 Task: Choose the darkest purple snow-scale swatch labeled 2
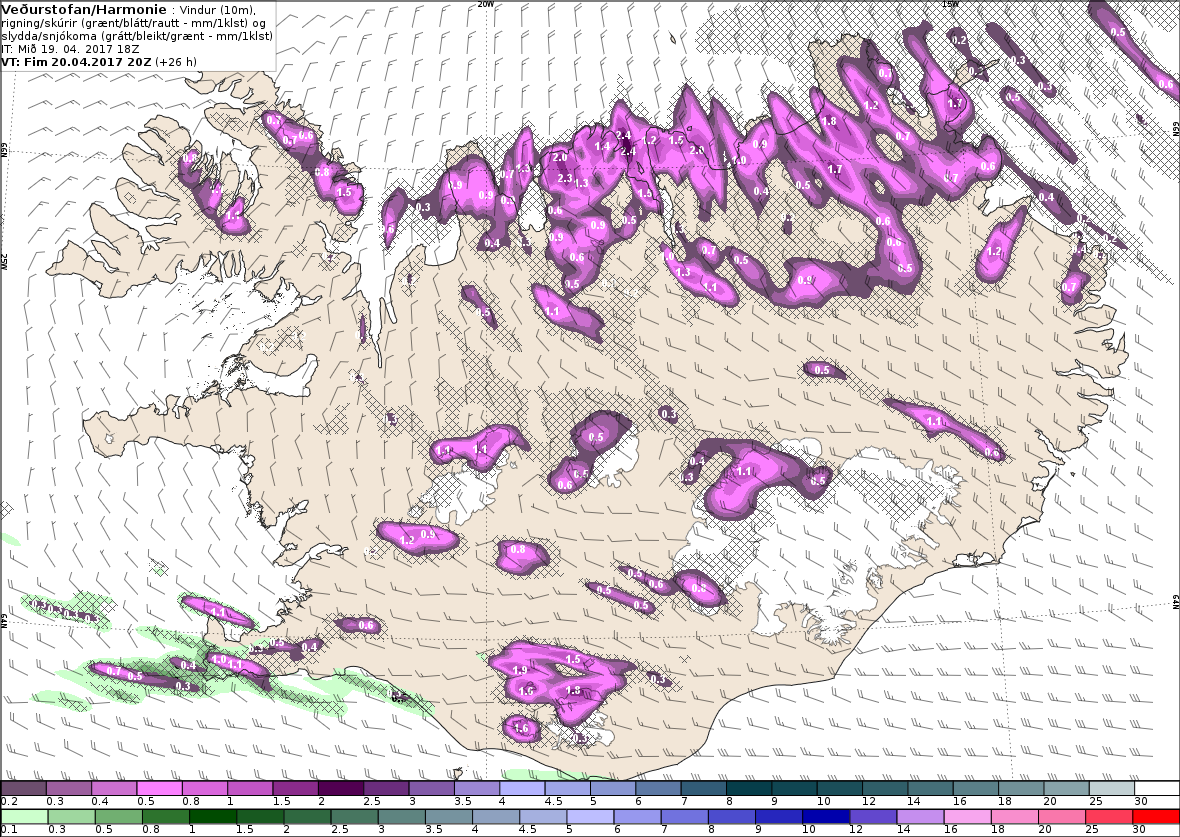[341, 789]
